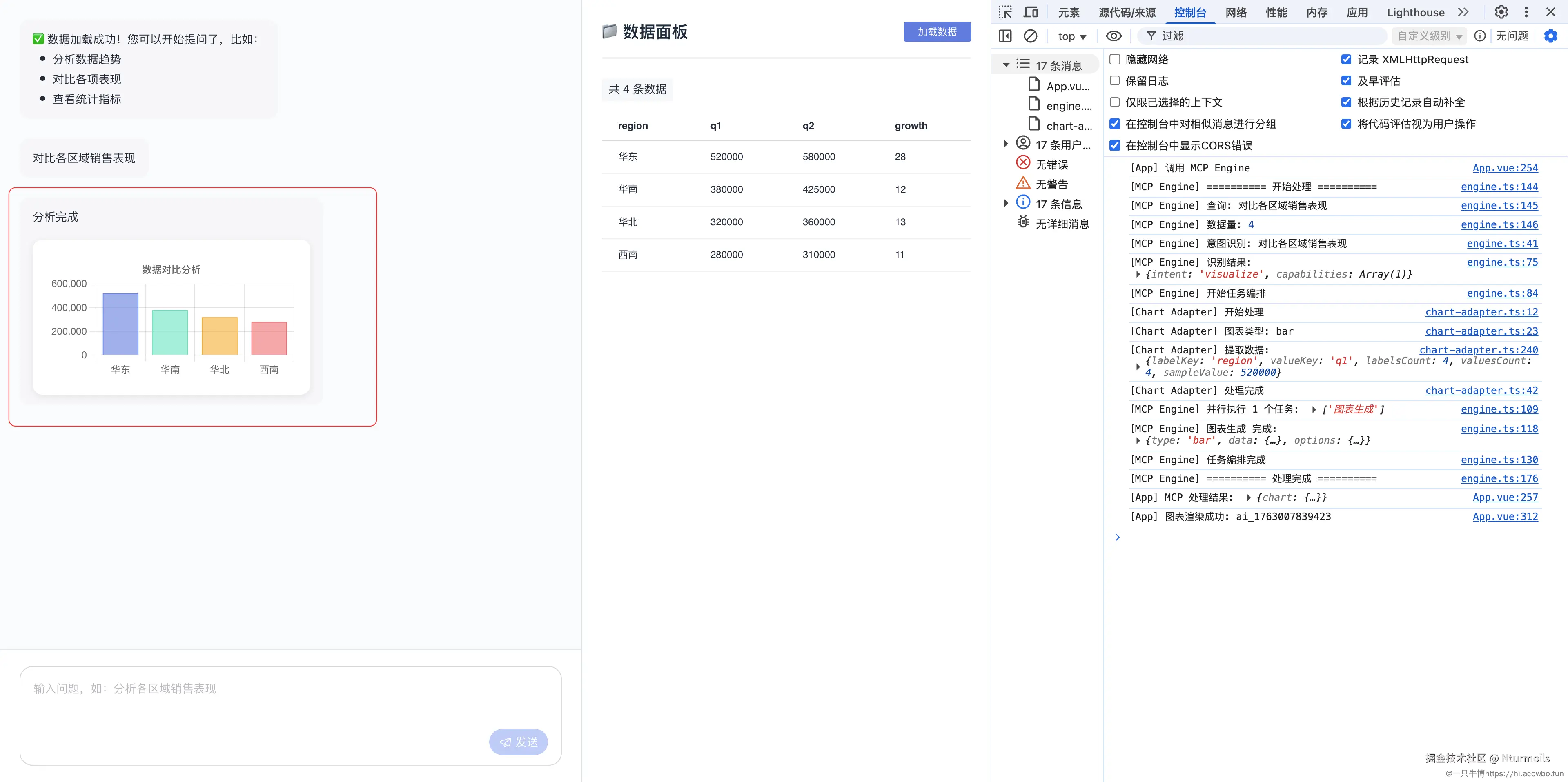Open the top context dropdown

1072,36
